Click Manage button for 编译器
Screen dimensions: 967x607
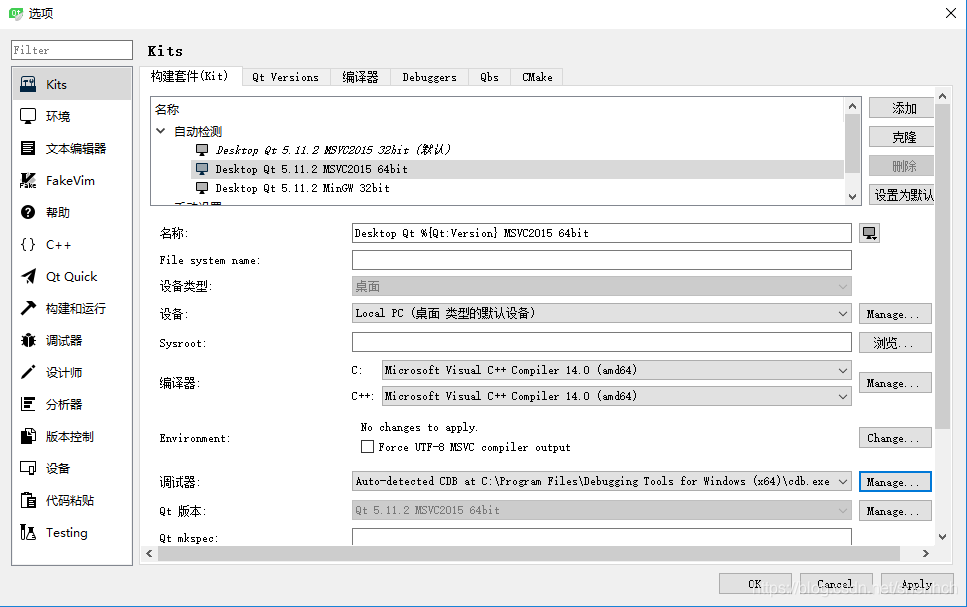895,383
